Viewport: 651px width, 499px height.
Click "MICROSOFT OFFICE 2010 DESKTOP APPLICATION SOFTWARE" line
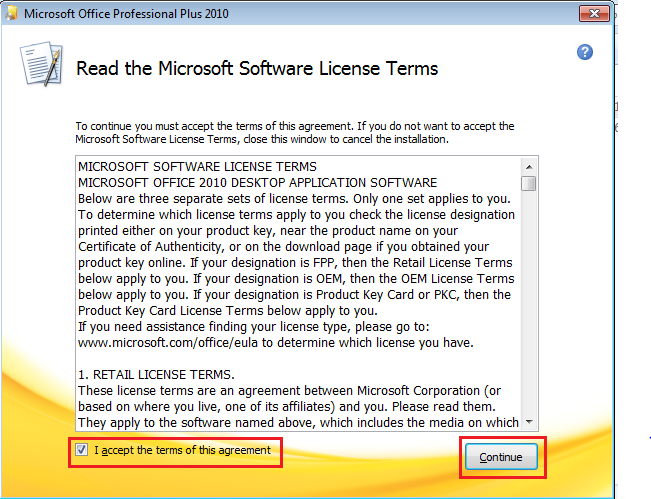[257, 183]
